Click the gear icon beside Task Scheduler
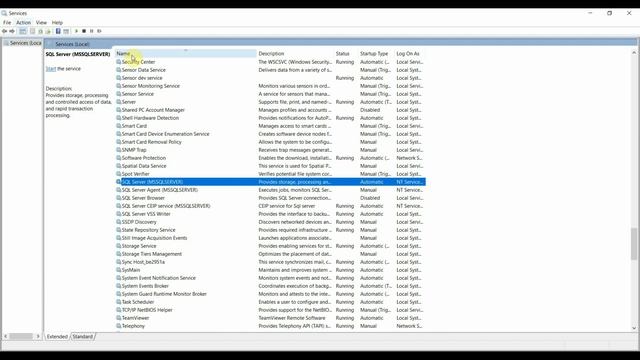Screen dimensions: 640x360 (119, 302)
